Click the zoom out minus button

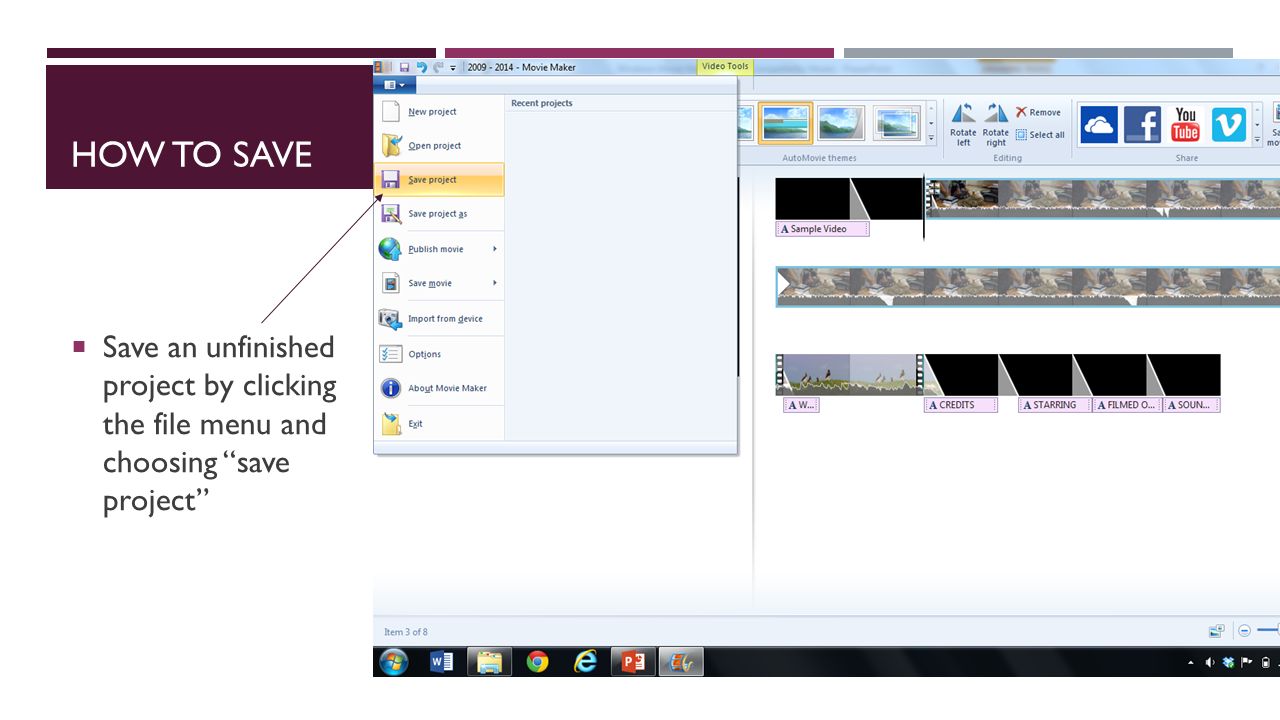1244,631
